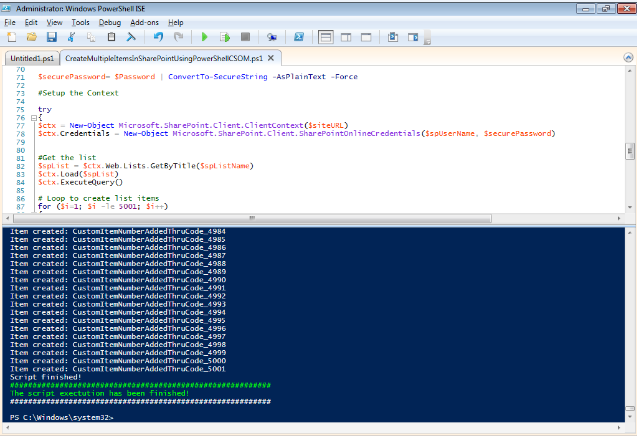This screenshot has width=637, height=436.
Task: Click console pane scrollbar down arrow
Action: click(x=629, y=417)
